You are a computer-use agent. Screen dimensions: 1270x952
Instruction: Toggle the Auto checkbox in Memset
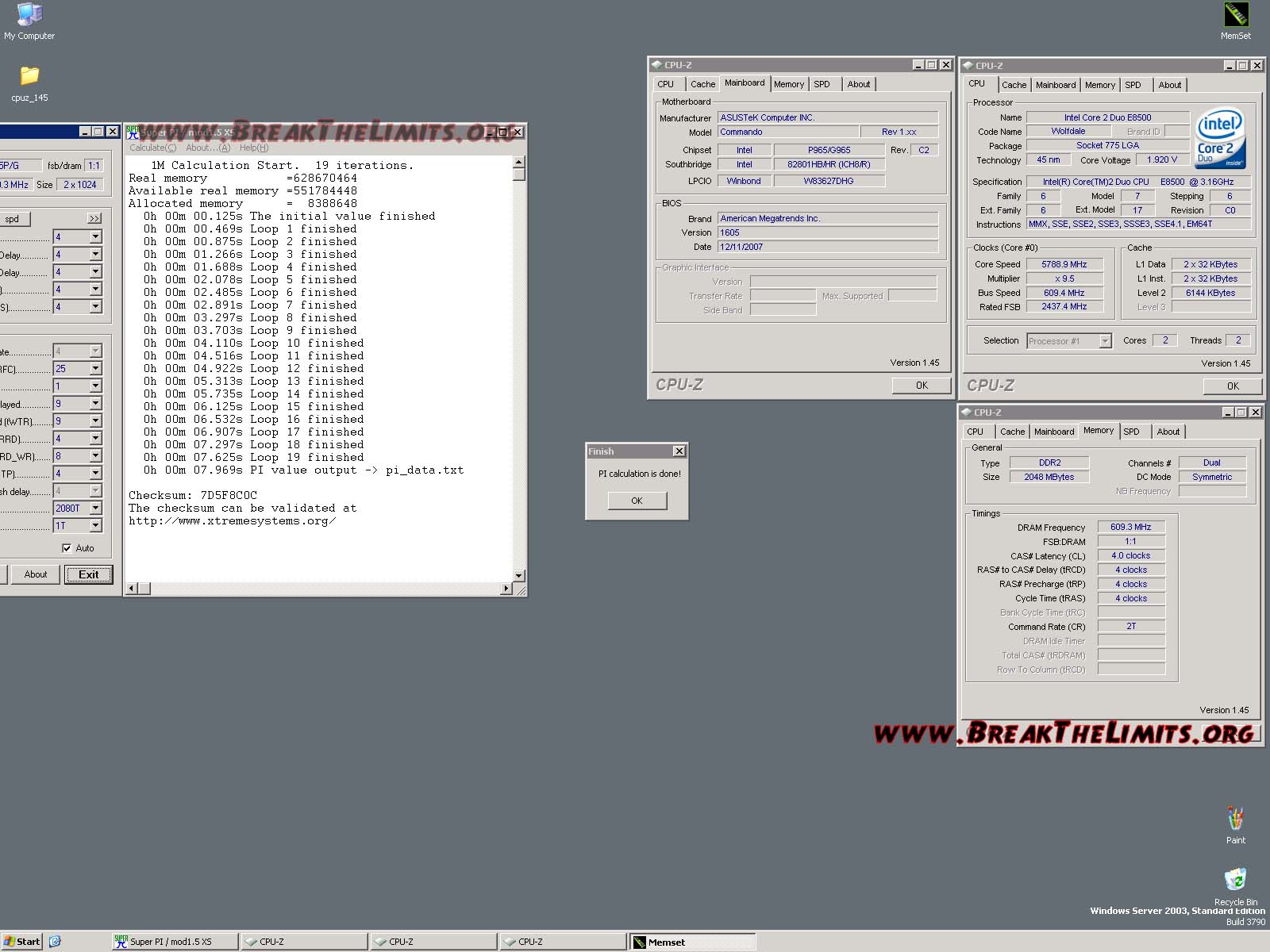67,548
